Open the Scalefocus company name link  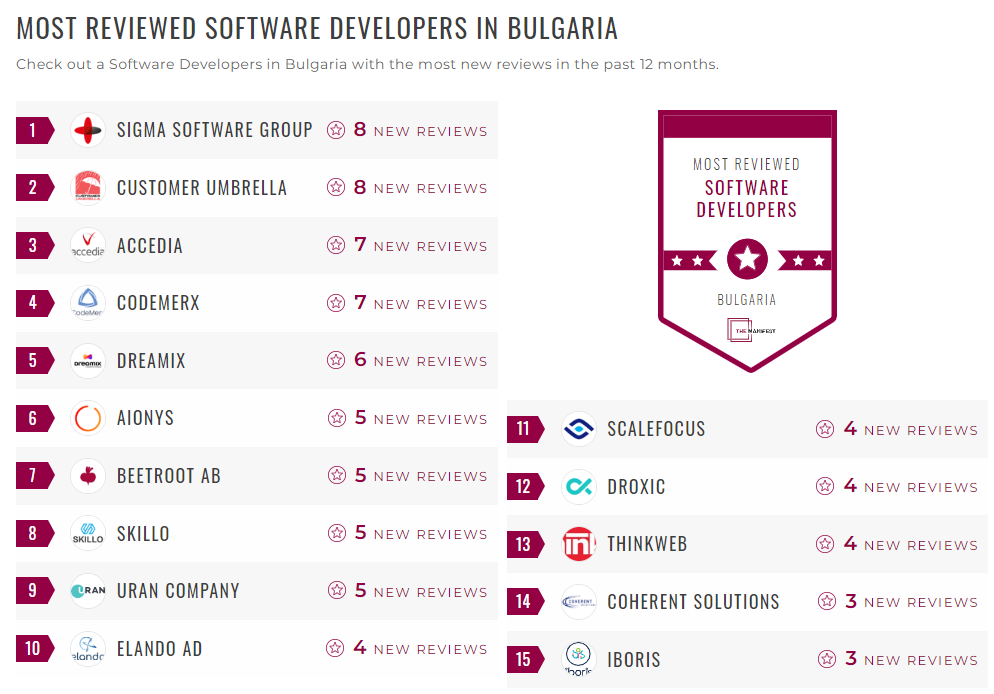click(x=656, y=429)
